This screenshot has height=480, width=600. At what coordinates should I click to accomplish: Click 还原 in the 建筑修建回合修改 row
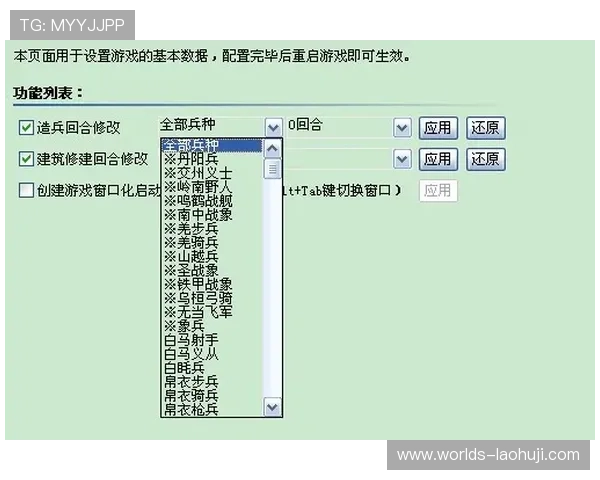point(486,159)
